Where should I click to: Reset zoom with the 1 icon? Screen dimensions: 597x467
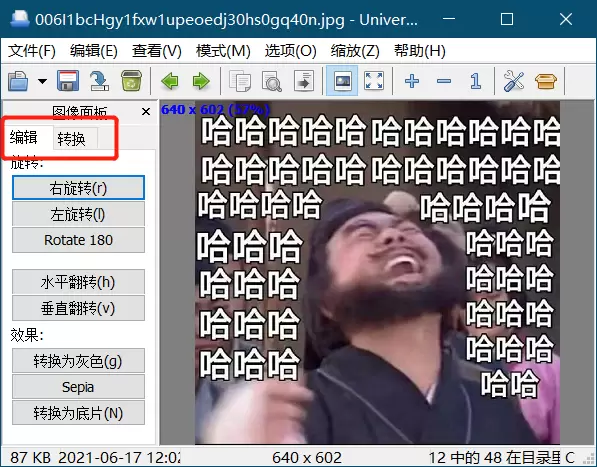click(x=476, y=81)
